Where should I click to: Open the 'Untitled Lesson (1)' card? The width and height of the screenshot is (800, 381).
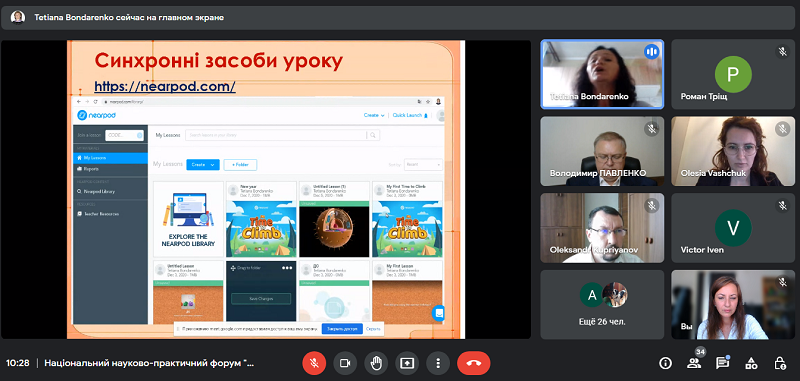[334, 219]
